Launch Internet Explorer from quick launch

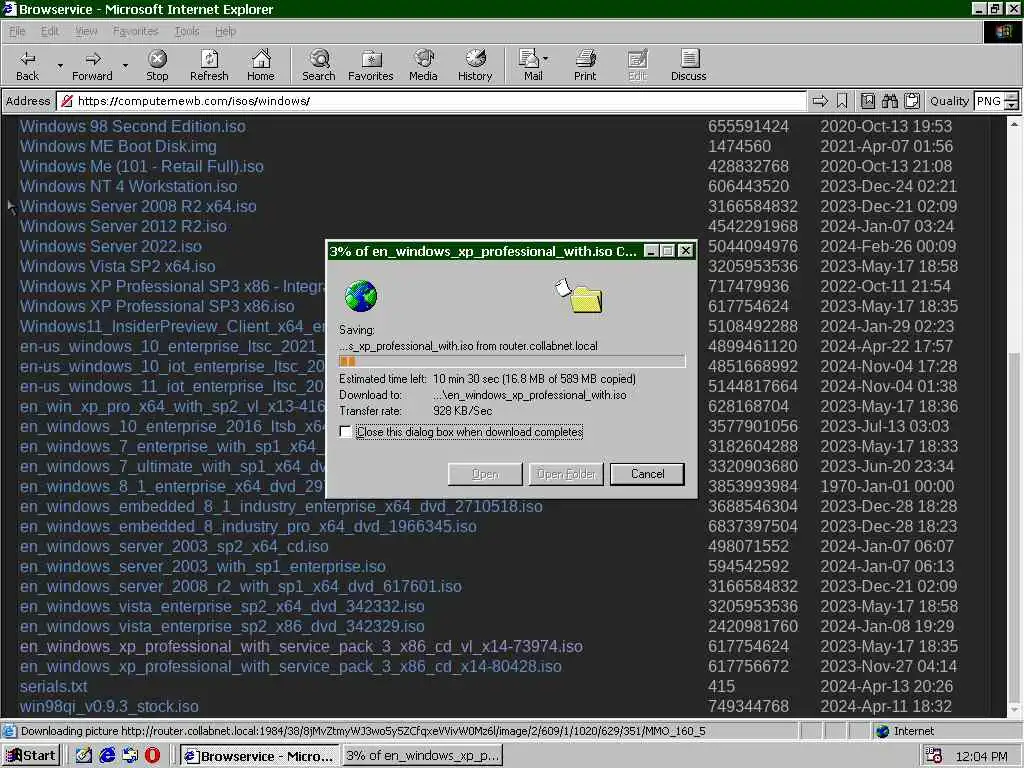(x=107, y=756)
